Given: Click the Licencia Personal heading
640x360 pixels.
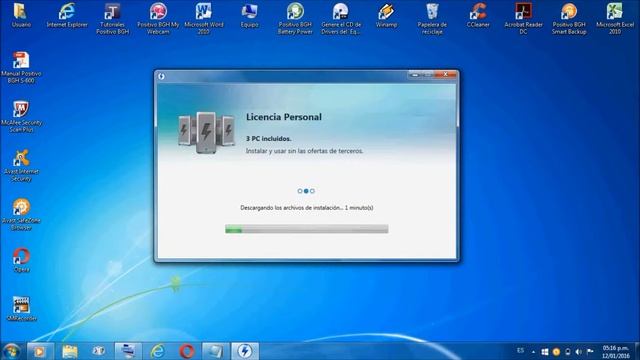Looking at the screenshot, I should pyautogui.click(x=284, y=117).
